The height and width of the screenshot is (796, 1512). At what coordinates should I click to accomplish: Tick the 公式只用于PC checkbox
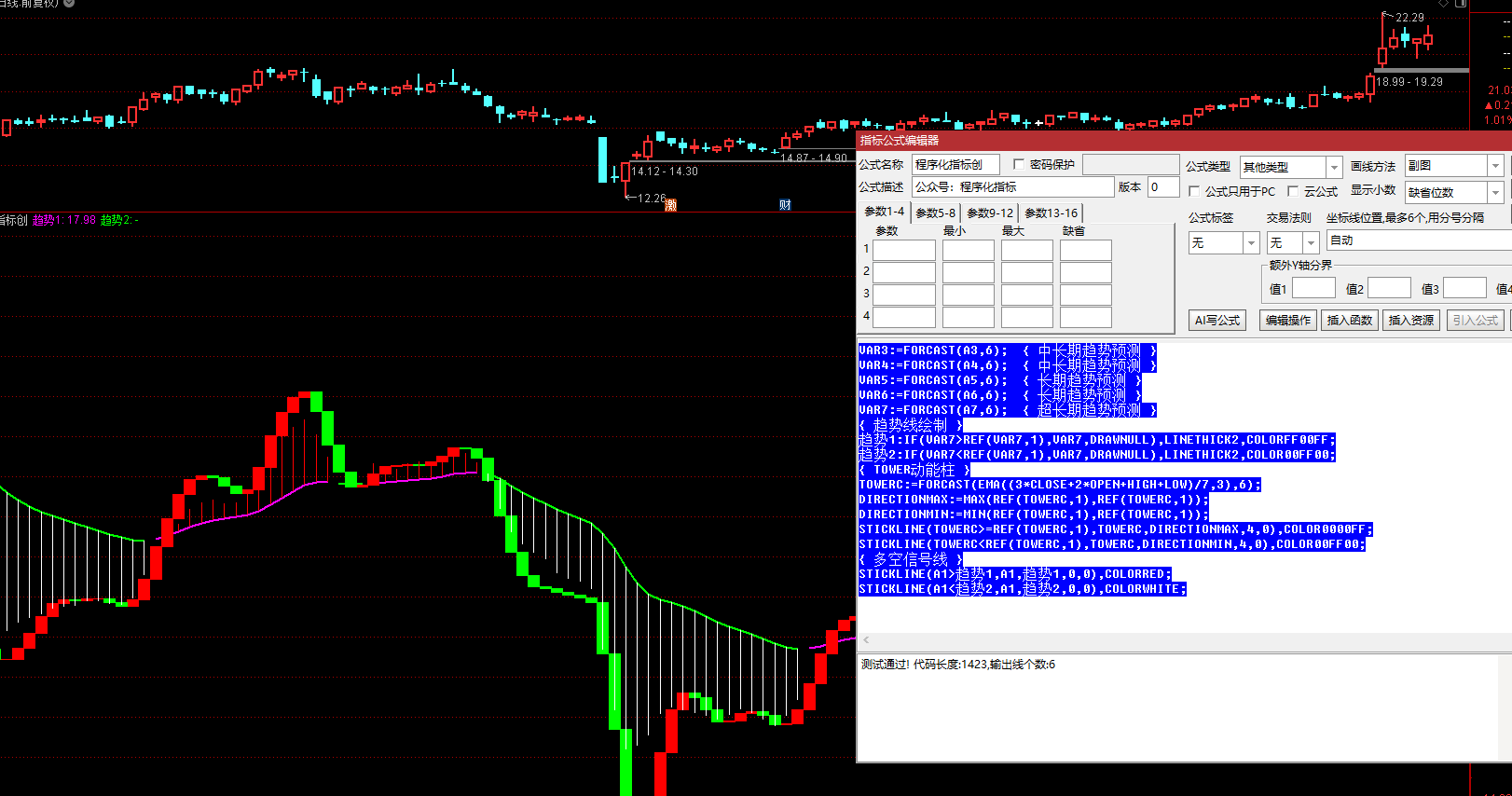pyautogui.click(x=1194, y=191)
